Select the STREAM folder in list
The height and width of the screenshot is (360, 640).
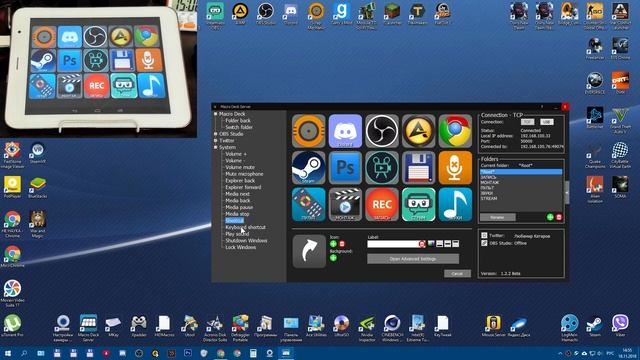[x=521, y=198]
